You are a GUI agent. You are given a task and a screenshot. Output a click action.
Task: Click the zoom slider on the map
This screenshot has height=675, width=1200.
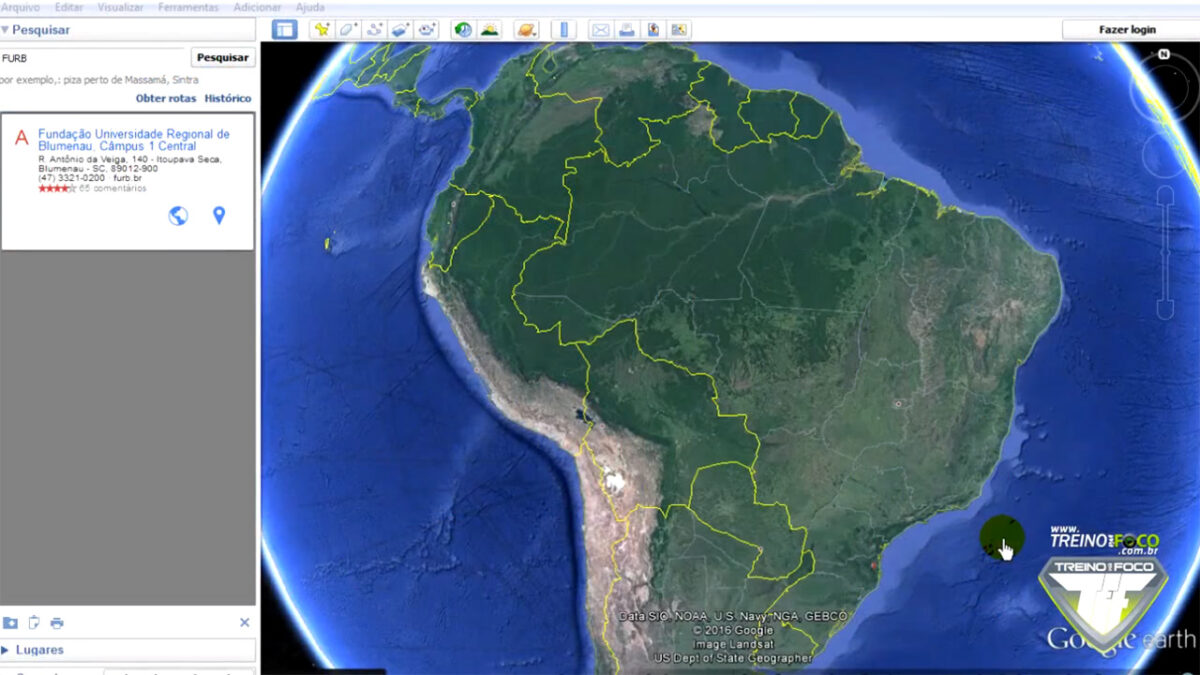(1165, 253)
